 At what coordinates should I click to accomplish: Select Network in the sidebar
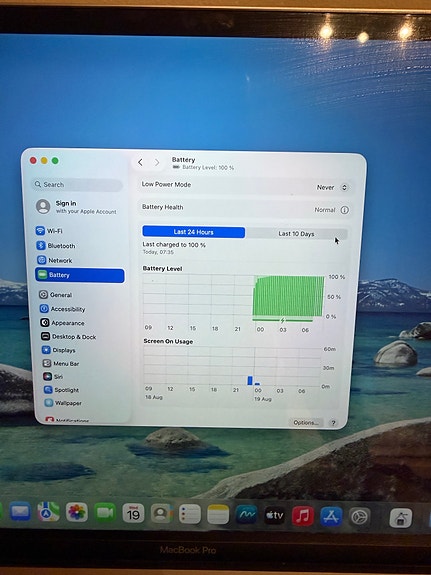(55, 260)
